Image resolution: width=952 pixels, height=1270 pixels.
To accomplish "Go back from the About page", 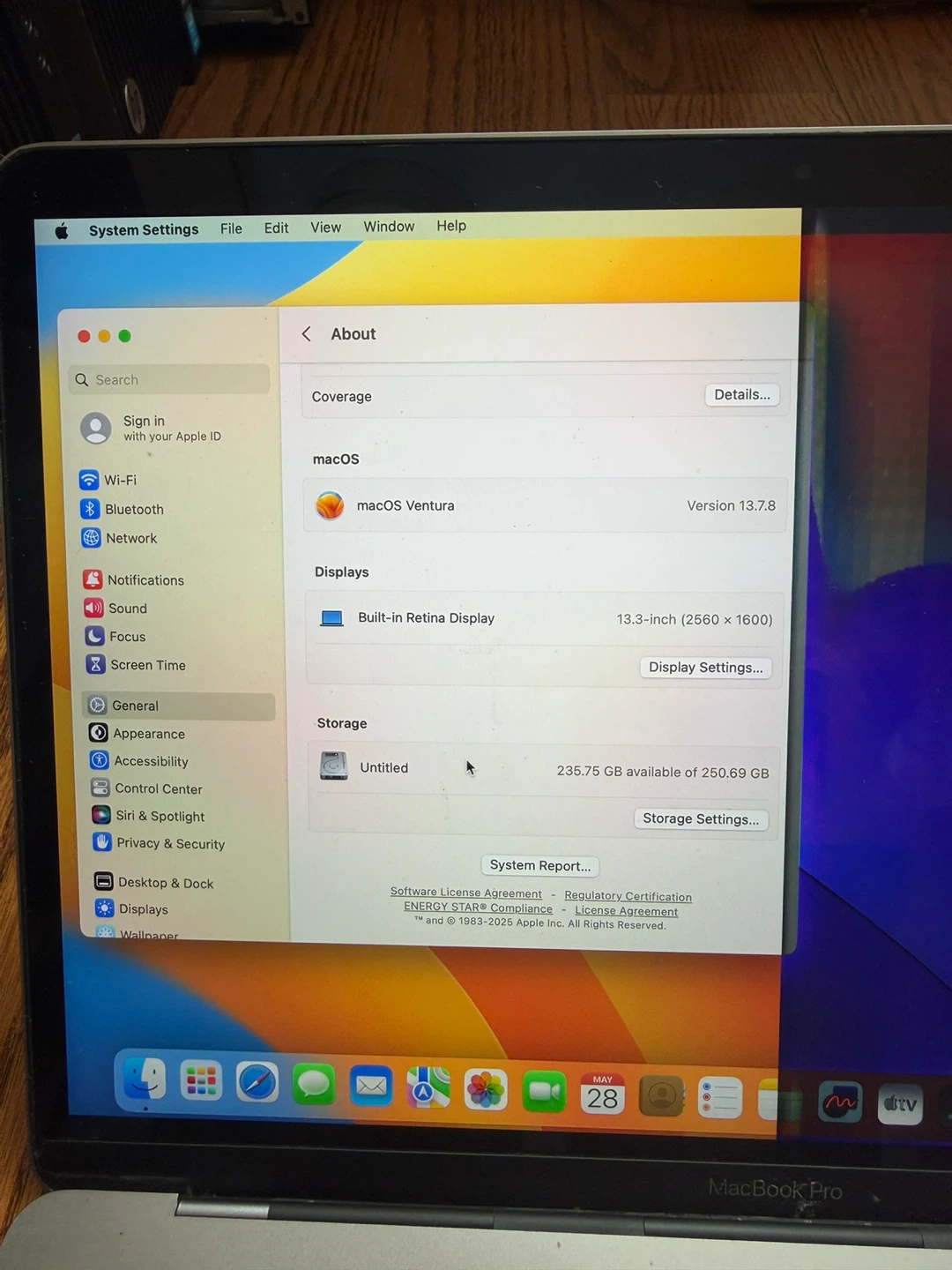I will point(306,334).
